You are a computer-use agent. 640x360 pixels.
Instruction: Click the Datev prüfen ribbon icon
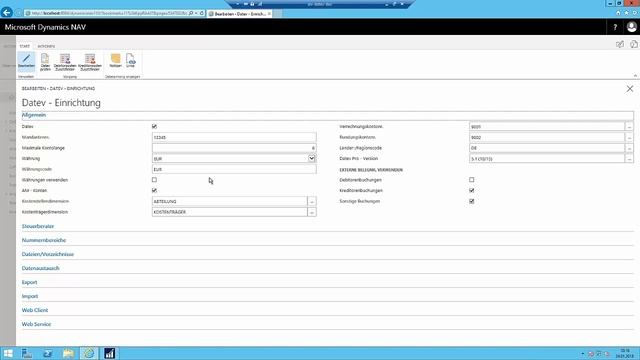[45, 62]
